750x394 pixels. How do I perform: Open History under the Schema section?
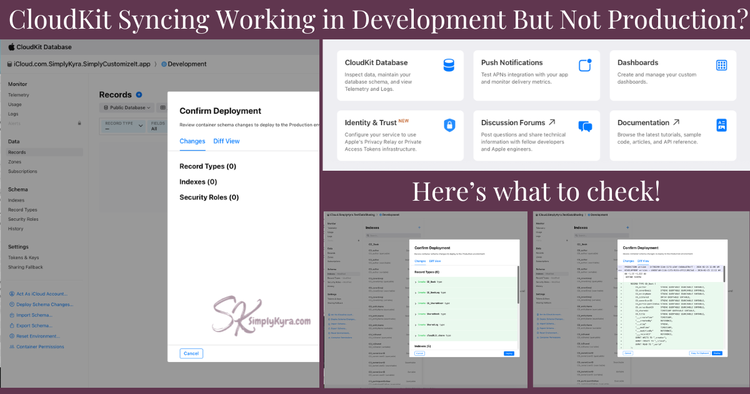tap(15, 229)
